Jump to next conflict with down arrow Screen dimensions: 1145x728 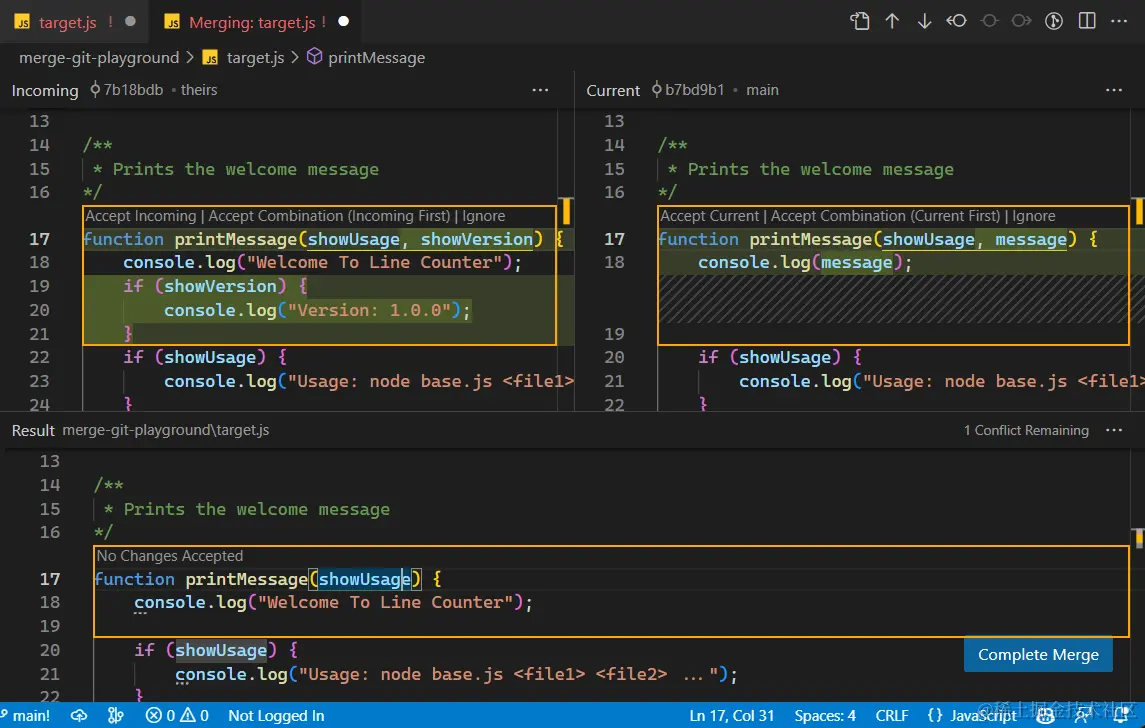tap(923, 20)
